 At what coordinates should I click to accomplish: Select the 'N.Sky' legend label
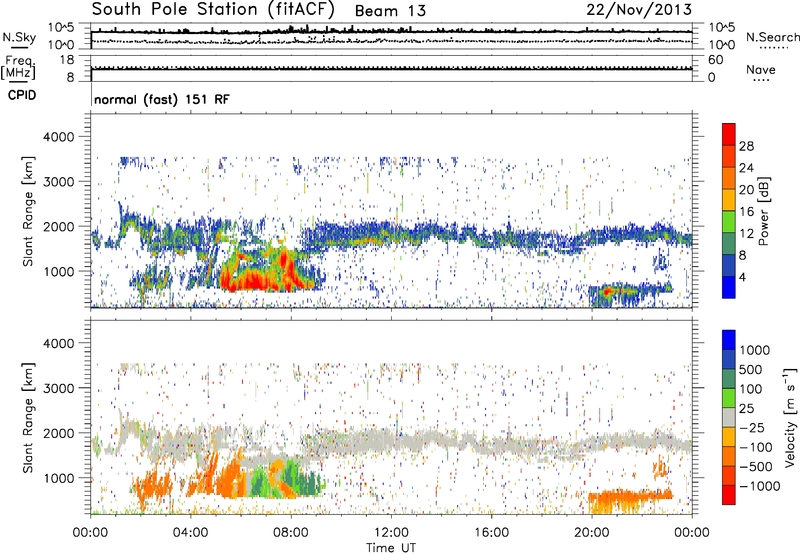(x=19, y=37)
